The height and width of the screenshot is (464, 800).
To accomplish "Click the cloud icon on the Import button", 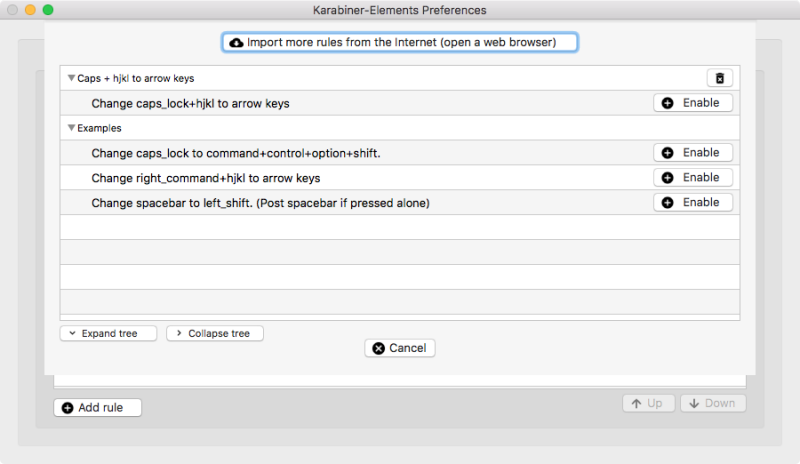I will (x=236, y=43).
